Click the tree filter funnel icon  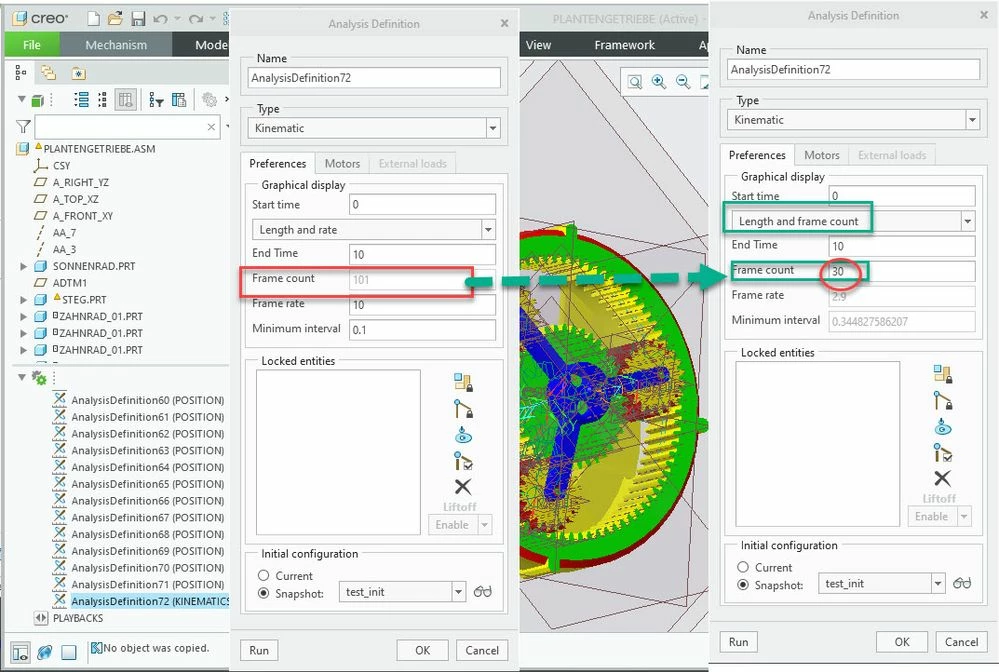point(23,127)
